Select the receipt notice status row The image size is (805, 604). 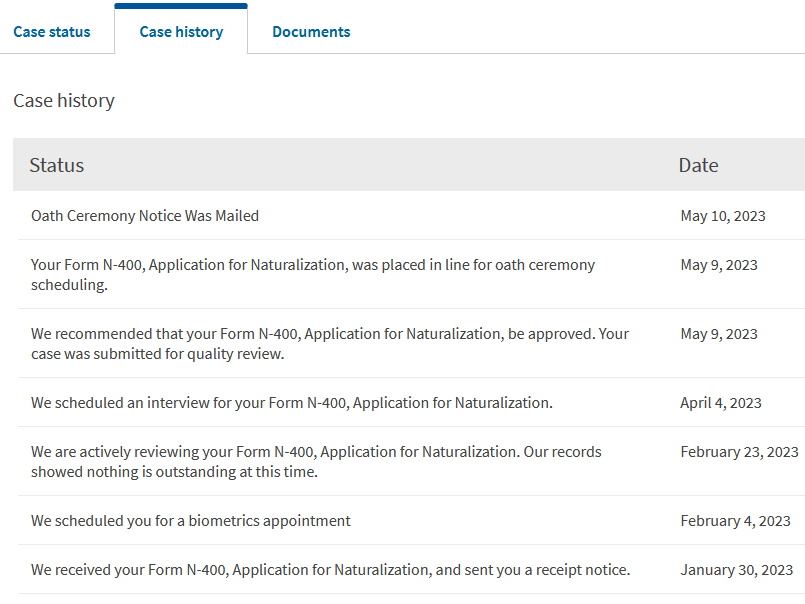click(411, 570)
